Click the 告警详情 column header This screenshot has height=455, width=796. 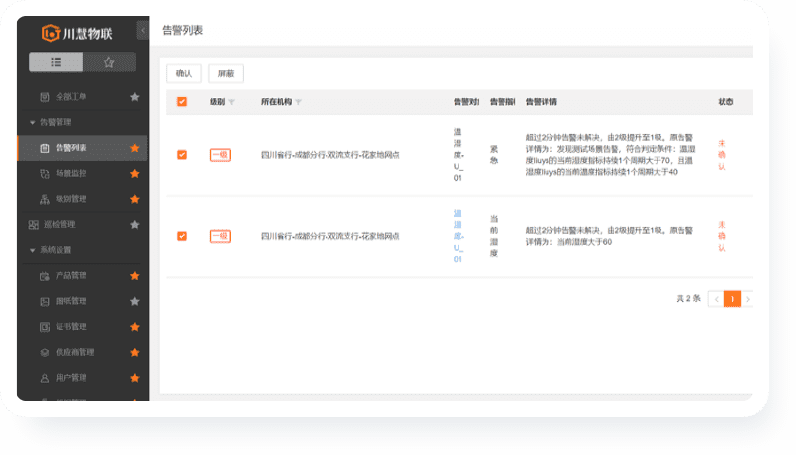541,102
